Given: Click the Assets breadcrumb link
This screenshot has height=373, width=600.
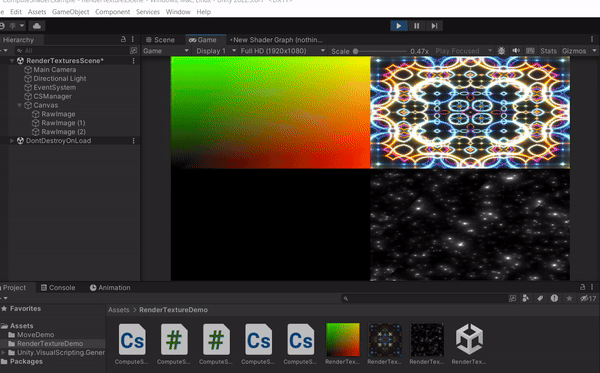Looking at the screenshot, I should tap(119, 310).
